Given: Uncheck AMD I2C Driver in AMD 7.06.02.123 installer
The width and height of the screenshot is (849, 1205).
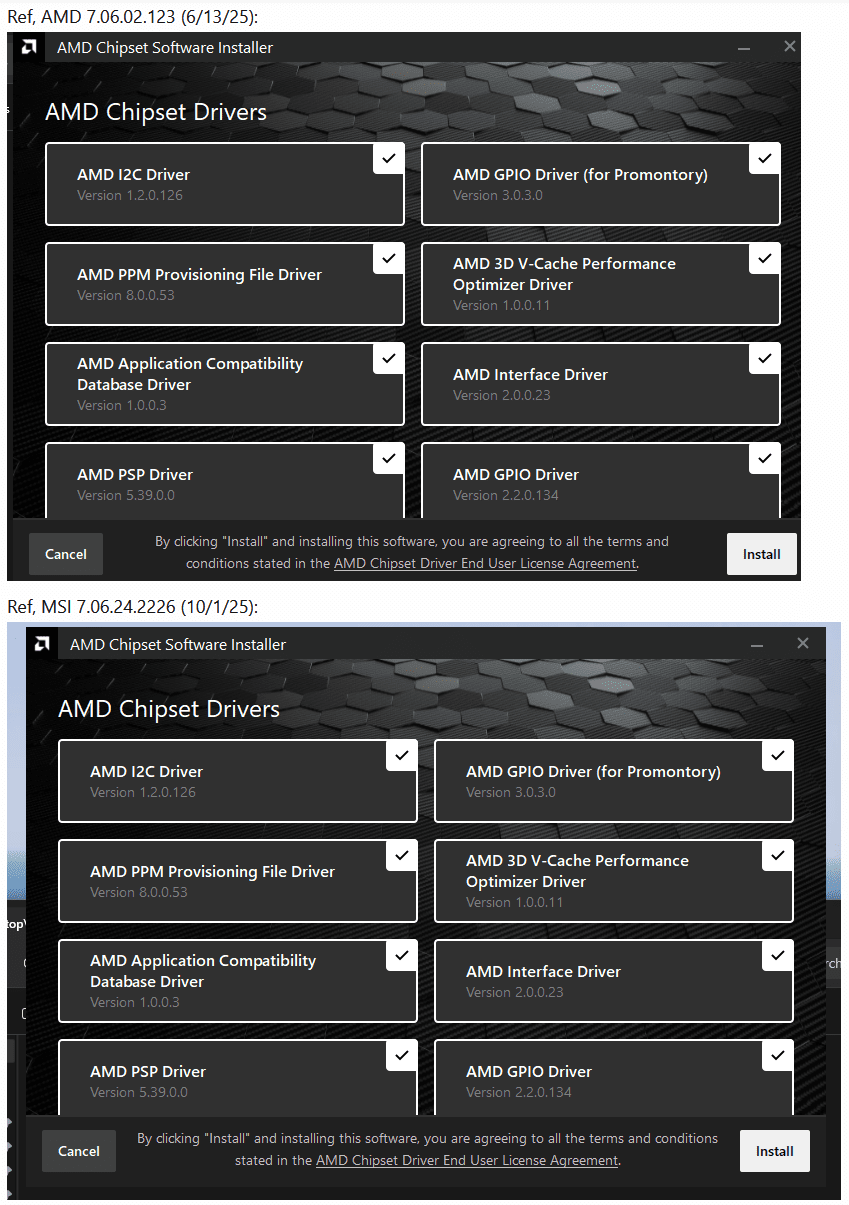Looking at the screenshot, I should [388, 159].
